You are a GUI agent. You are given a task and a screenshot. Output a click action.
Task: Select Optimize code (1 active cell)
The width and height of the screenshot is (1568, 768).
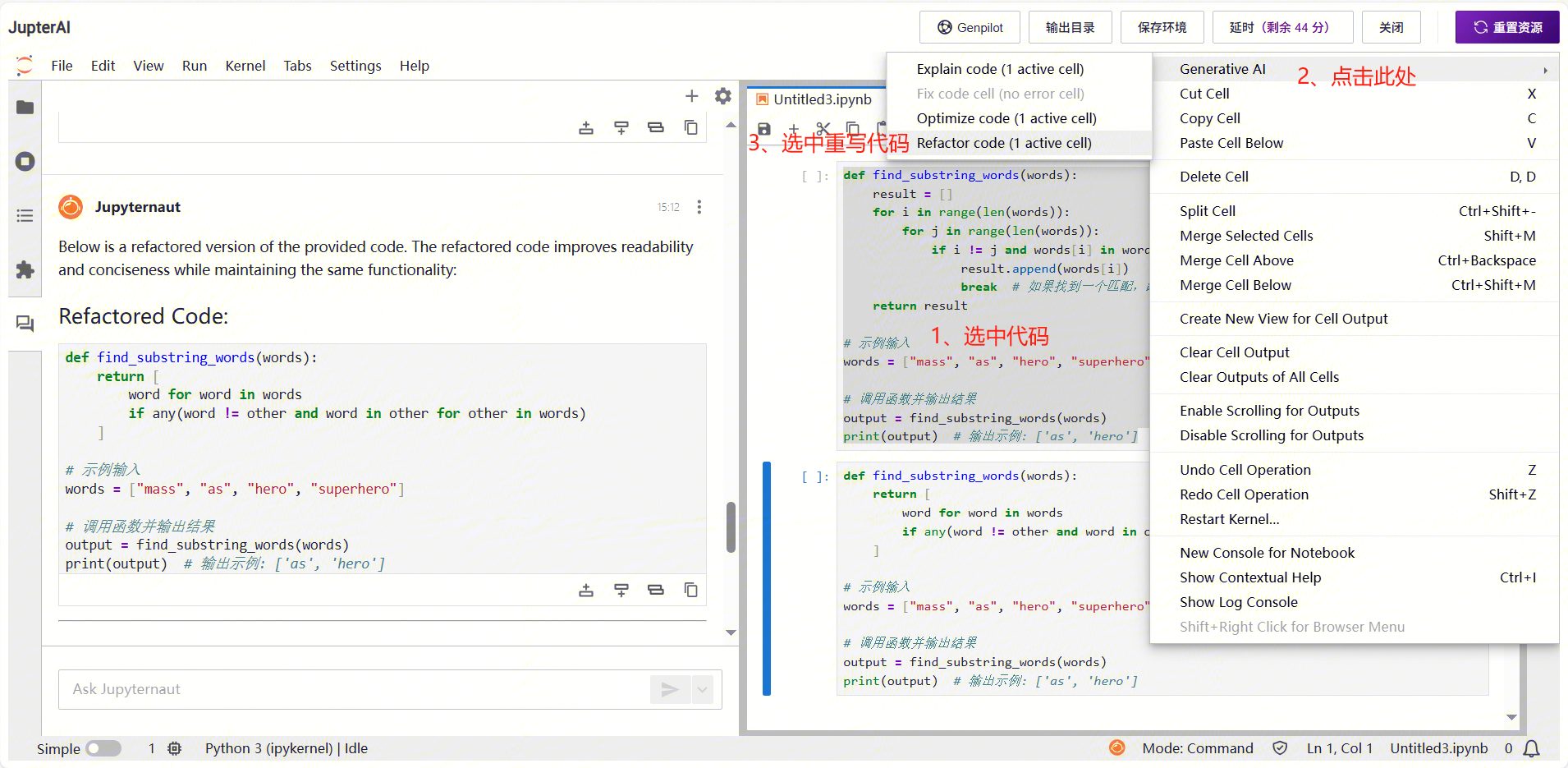tap(1019, 118)
